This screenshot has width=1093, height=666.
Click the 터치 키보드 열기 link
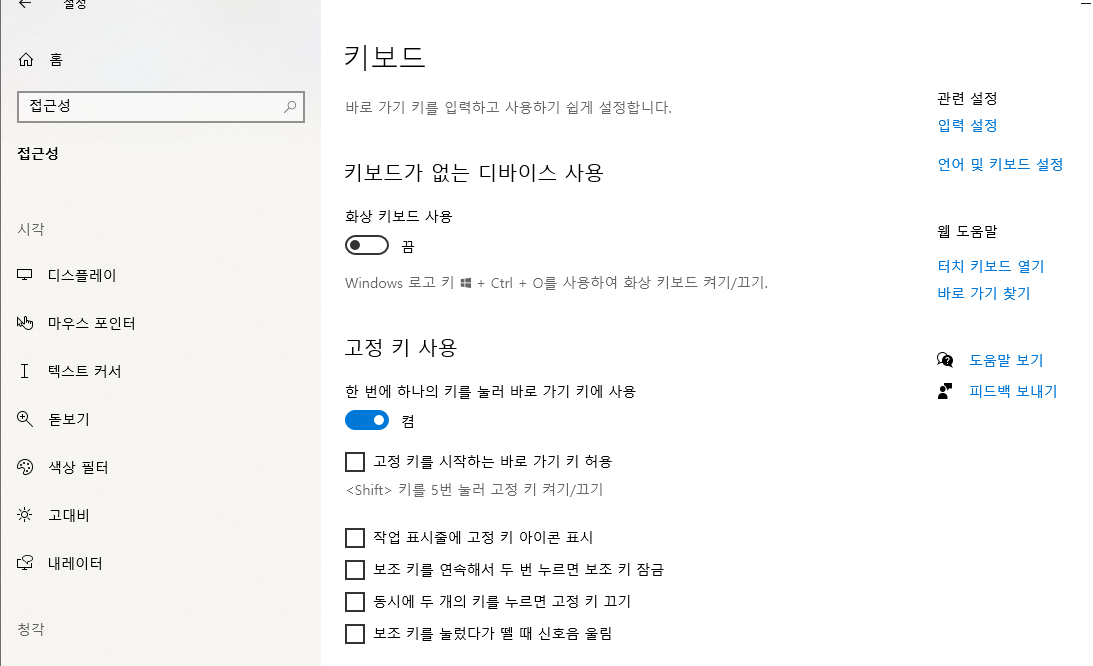pos(990,266)
